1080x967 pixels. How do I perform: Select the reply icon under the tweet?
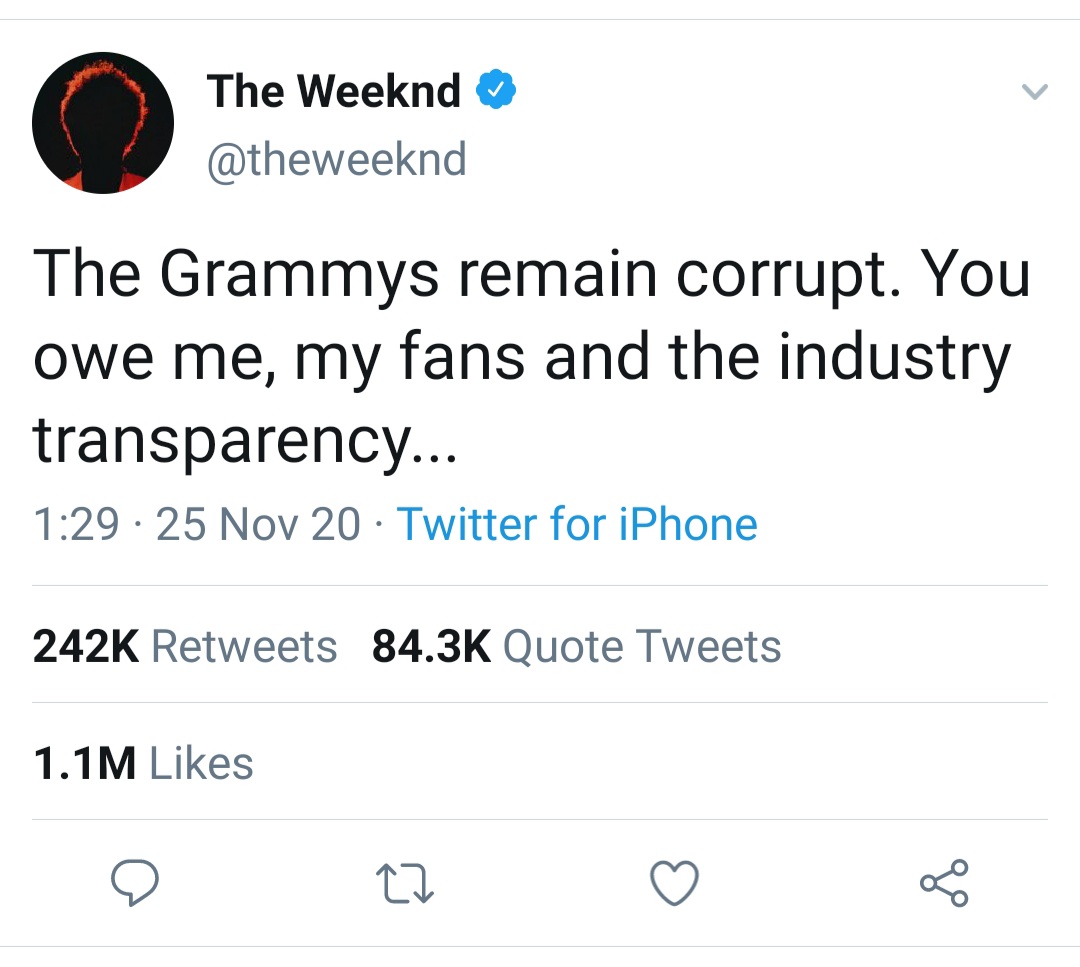coord(135,883)
